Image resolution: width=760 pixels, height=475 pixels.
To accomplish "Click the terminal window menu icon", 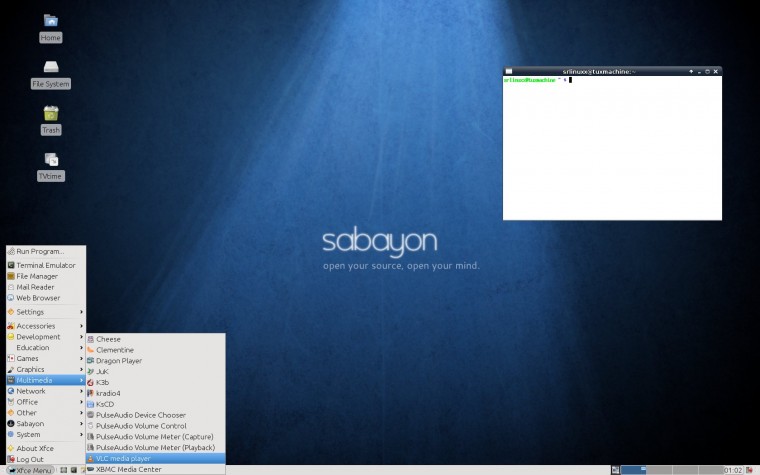I will pyautogui.click(x=509, y=71).
